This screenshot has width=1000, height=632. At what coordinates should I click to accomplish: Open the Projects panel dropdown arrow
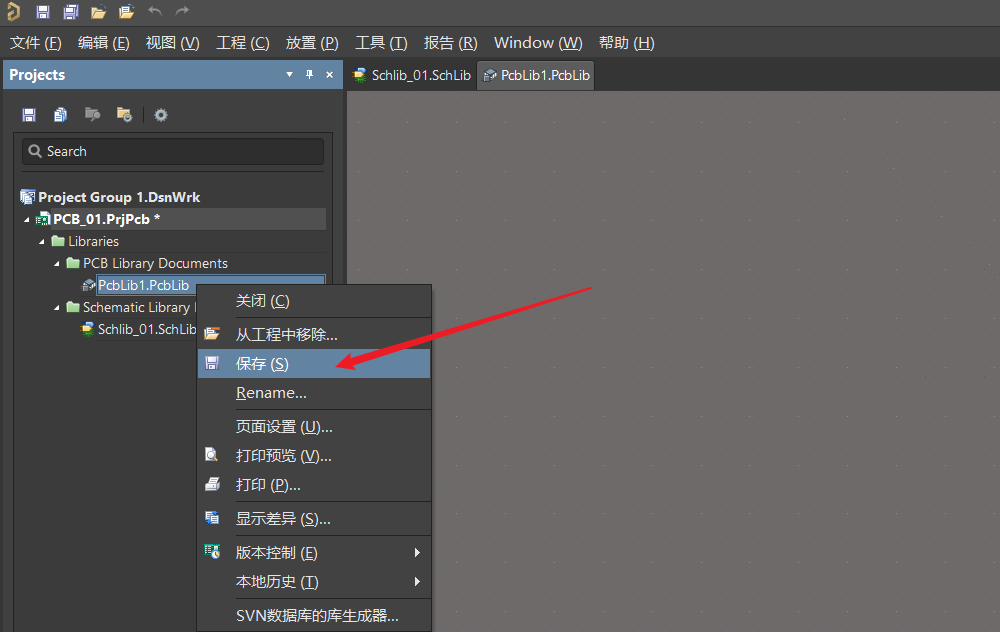click(290, 75)
